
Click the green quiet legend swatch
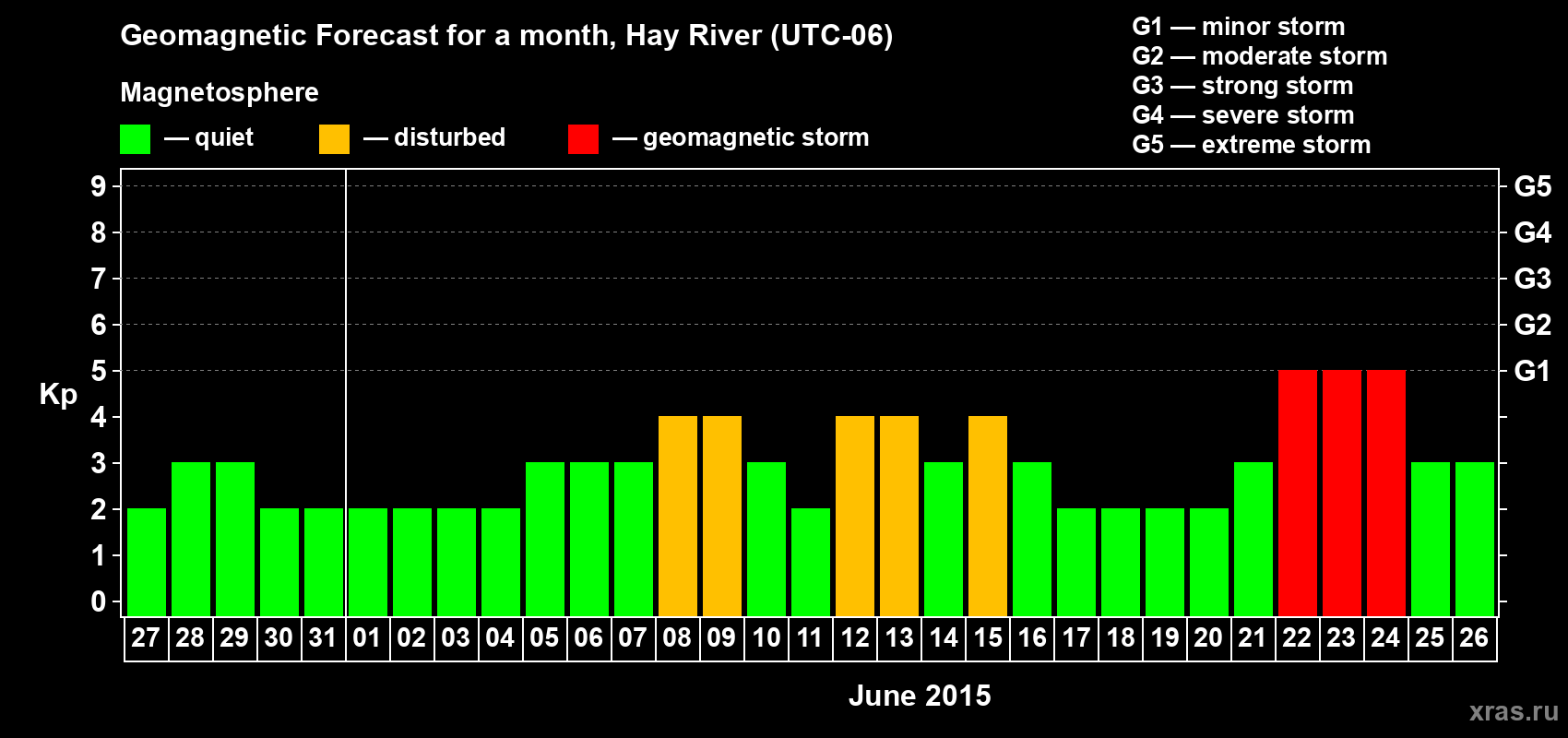pos(135,139)
